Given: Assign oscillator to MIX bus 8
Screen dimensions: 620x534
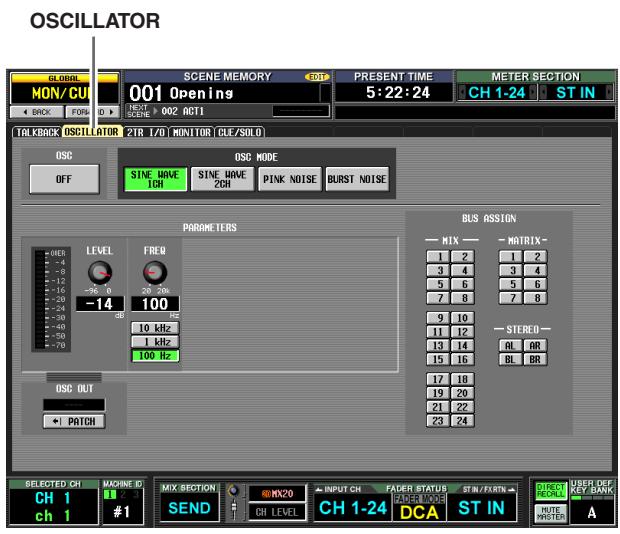Looking at the screenshot, I should [463, 298].
